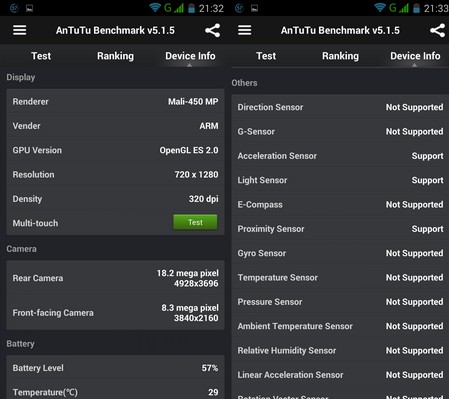The image size is (449, 399).
Task: Select the Front-facing Camera row
Action: [115, 313]
